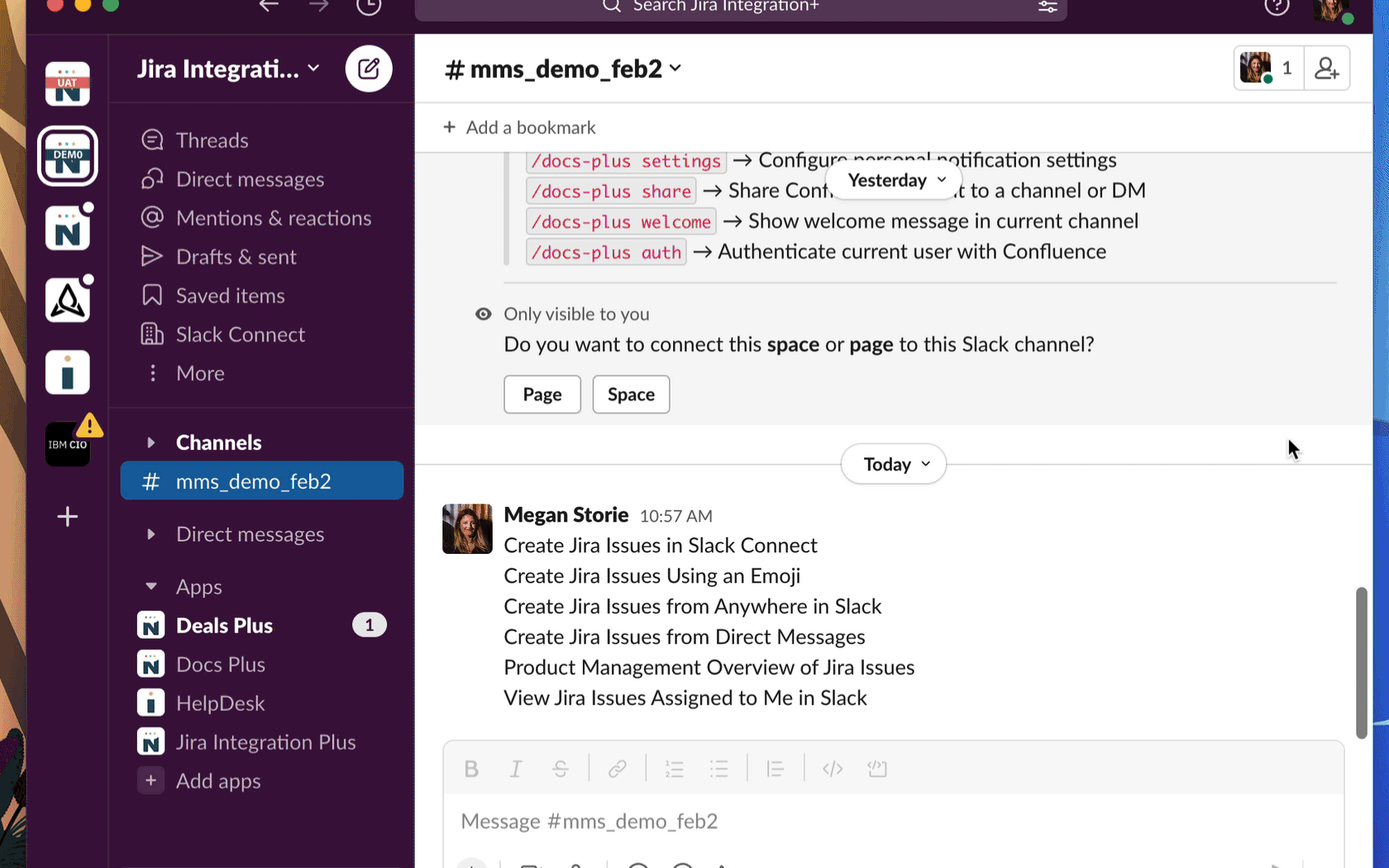
Task: Insert a bulleted list
Action: tap(719, 769)
